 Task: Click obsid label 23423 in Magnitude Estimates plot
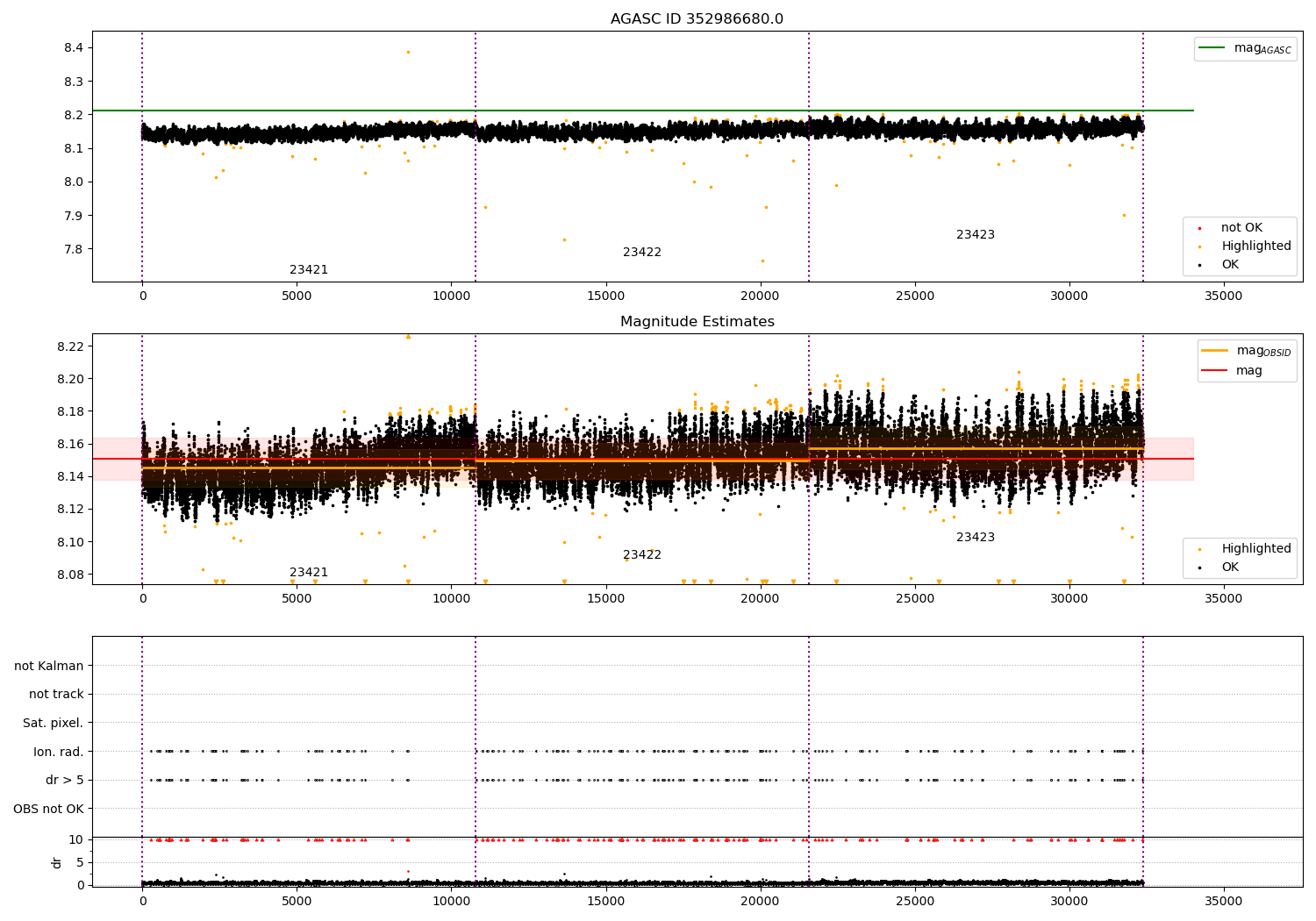976,538
